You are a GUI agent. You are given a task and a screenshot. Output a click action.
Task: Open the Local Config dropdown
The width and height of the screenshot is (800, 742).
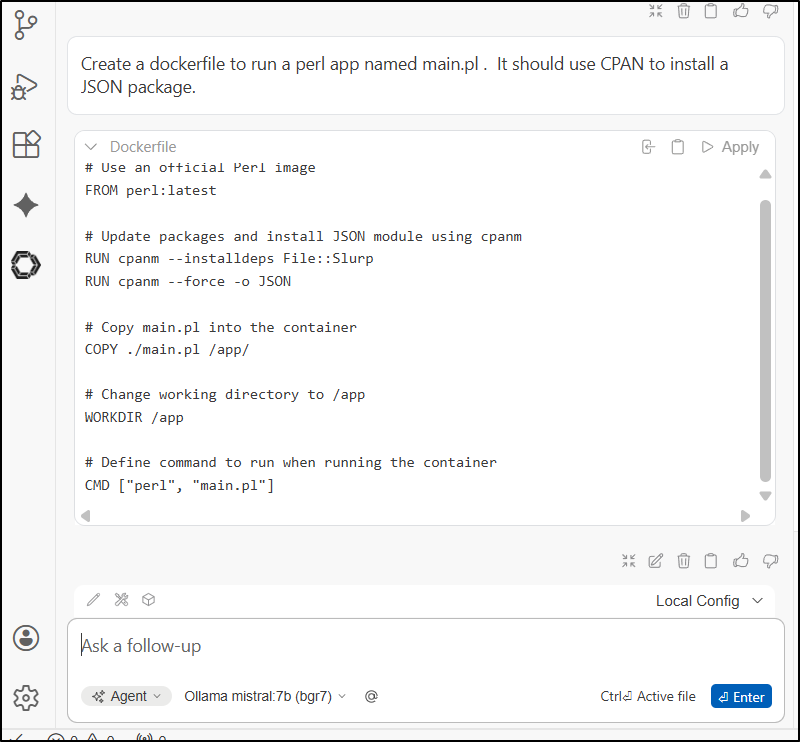[710, 601]
